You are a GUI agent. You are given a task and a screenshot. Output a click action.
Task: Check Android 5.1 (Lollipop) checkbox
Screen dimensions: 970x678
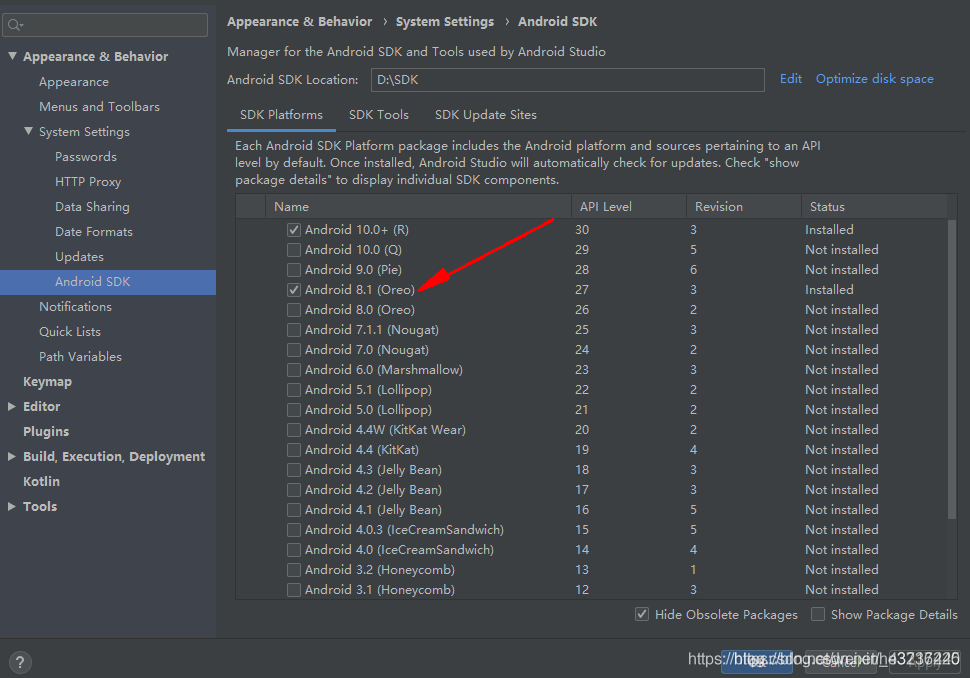(x=294, y=390)
